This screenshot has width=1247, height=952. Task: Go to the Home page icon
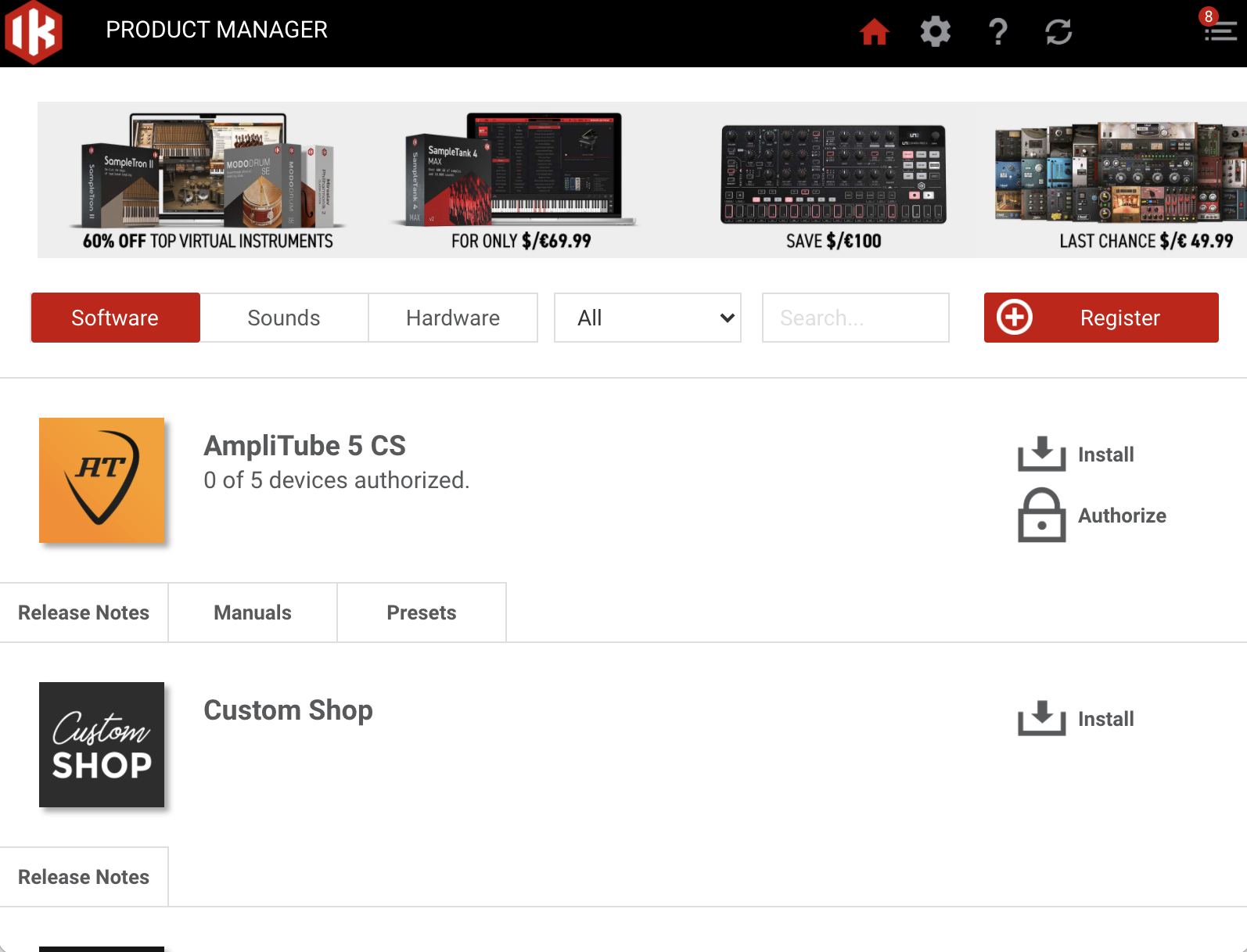point(874,32)
